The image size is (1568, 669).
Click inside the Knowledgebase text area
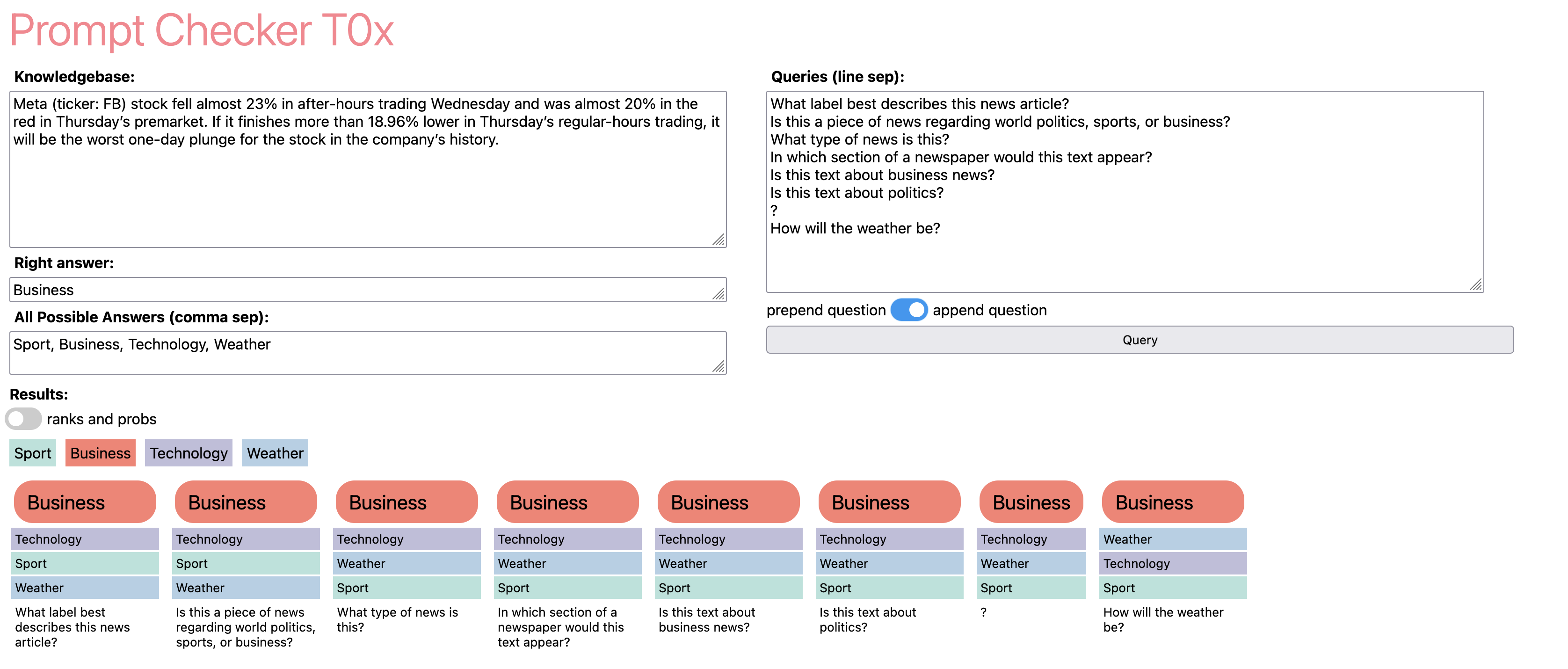click(368, 169)
